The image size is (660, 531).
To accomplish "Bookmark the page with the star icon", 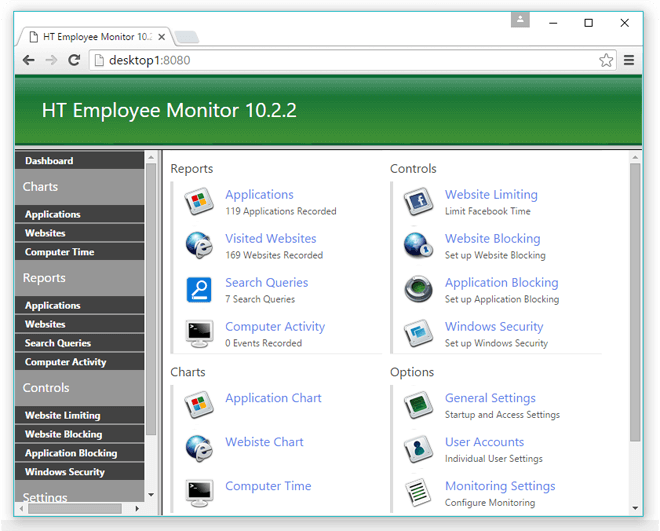I will 606,60.
